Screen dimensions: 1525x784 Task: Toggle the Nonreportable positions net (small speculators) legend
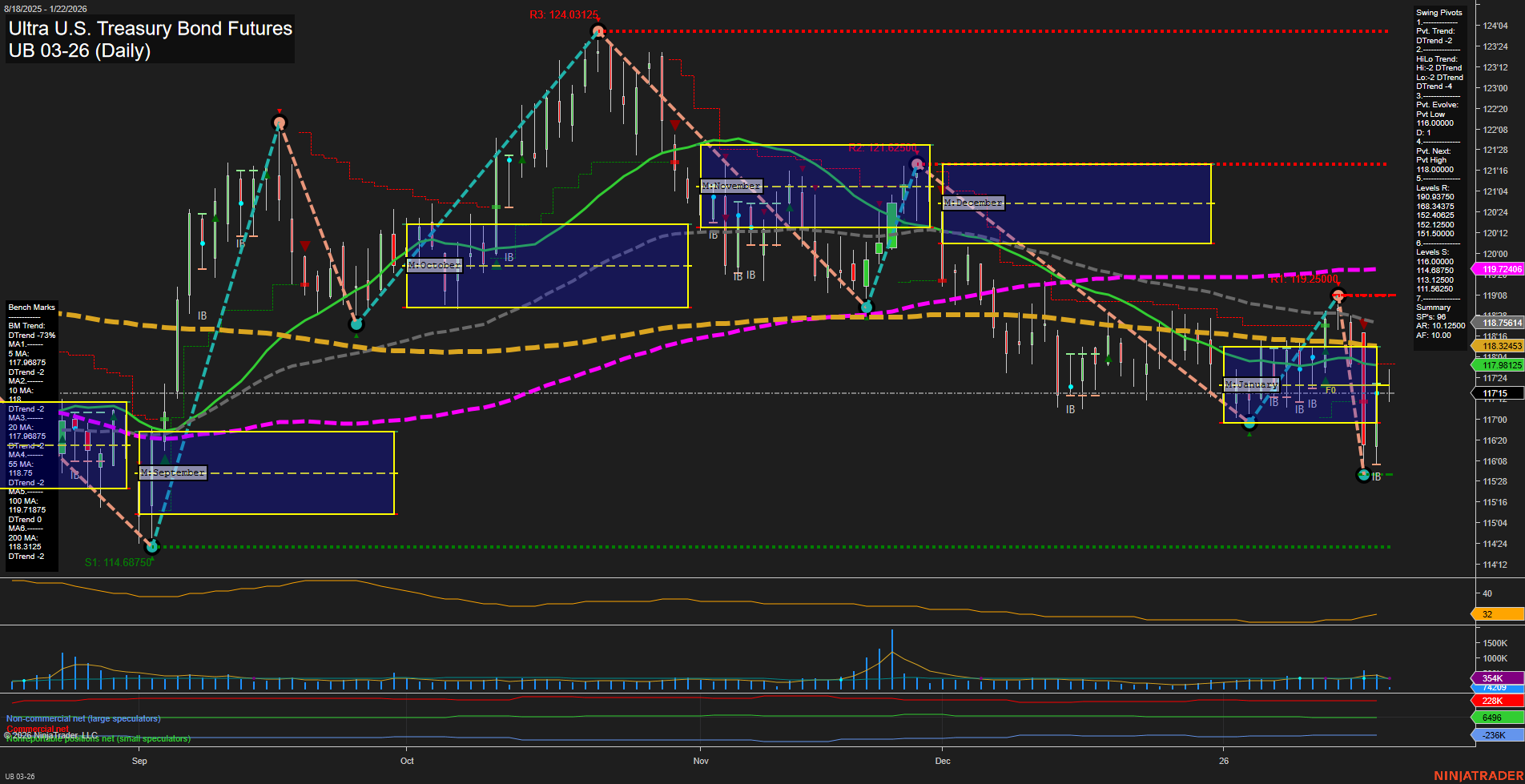point(96,738)
